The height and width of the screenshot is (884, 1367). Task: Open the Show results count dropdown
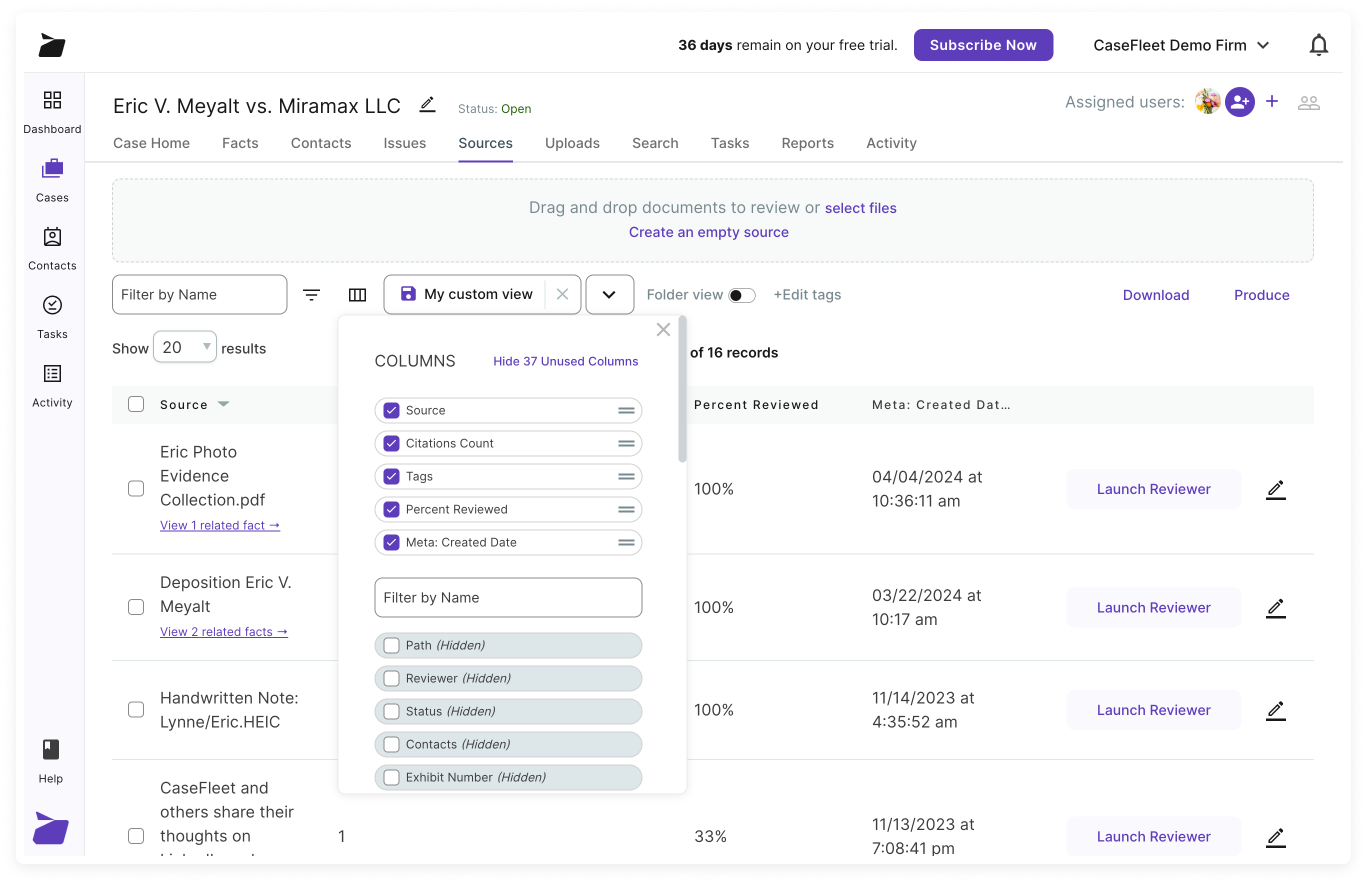coord(184,346)
